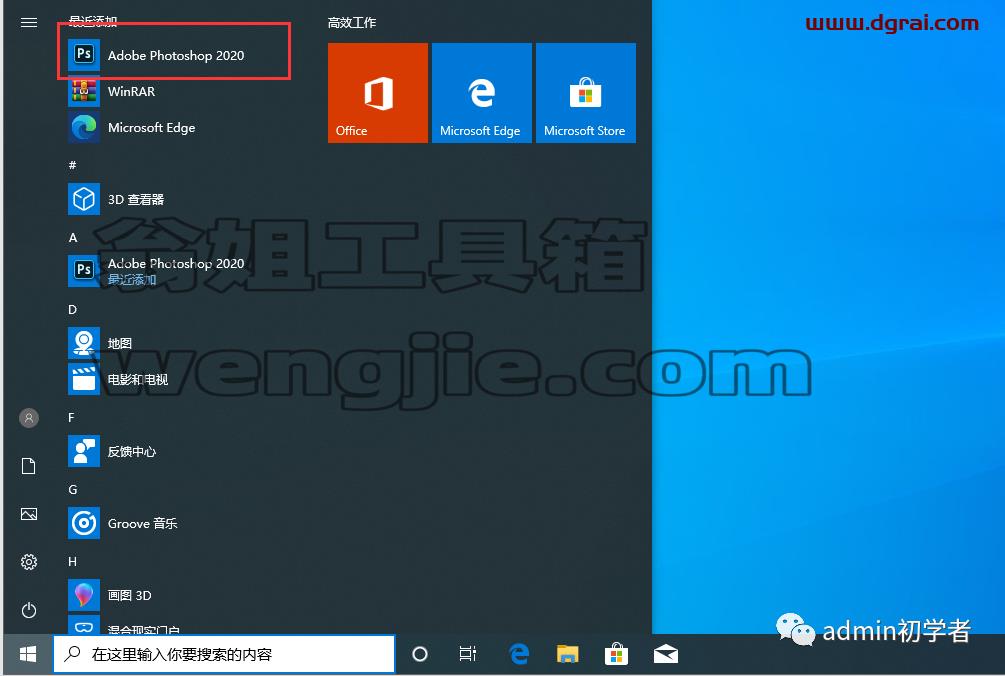Viewport: 1005px width, 676px height.
Task: Open 画图 3D app
Action: (x=174, y=595)
